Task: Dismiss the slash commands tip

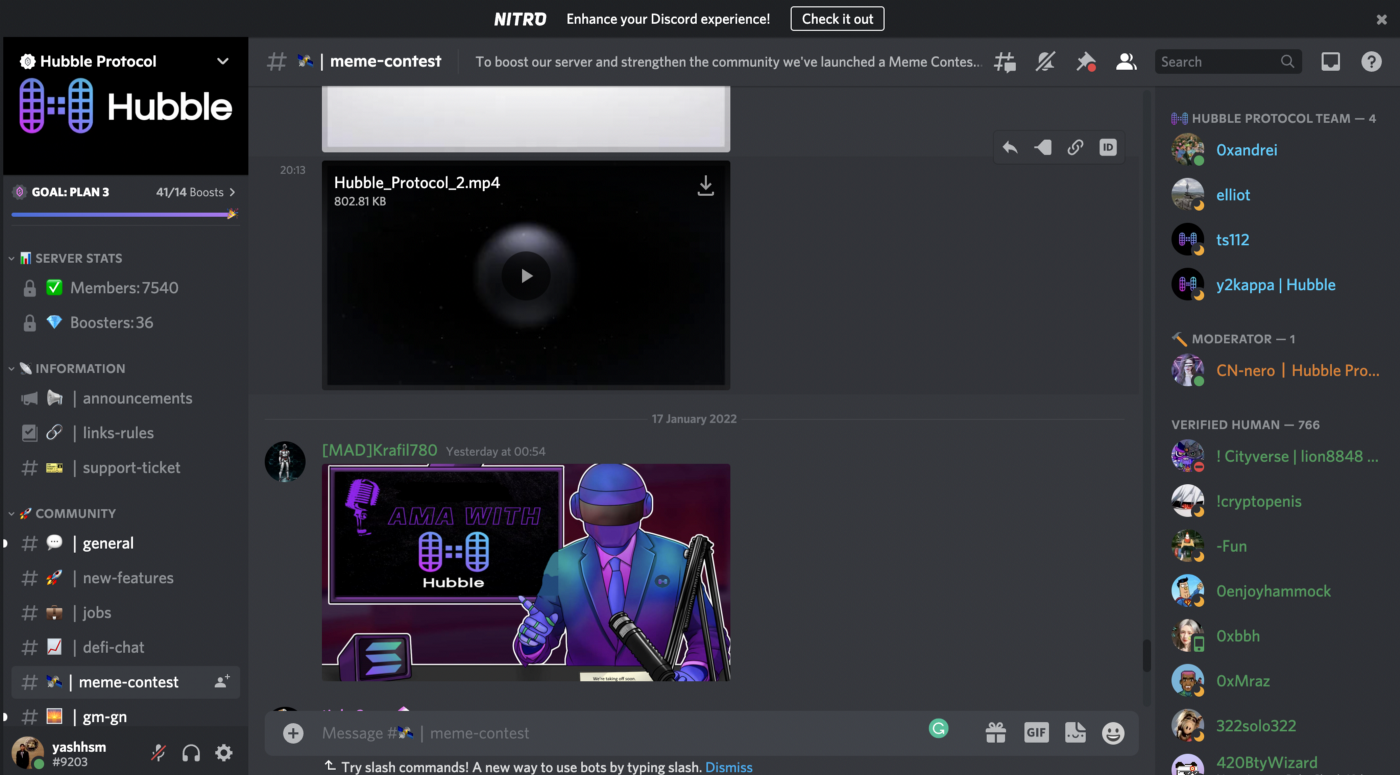Action: coord(729,767)
